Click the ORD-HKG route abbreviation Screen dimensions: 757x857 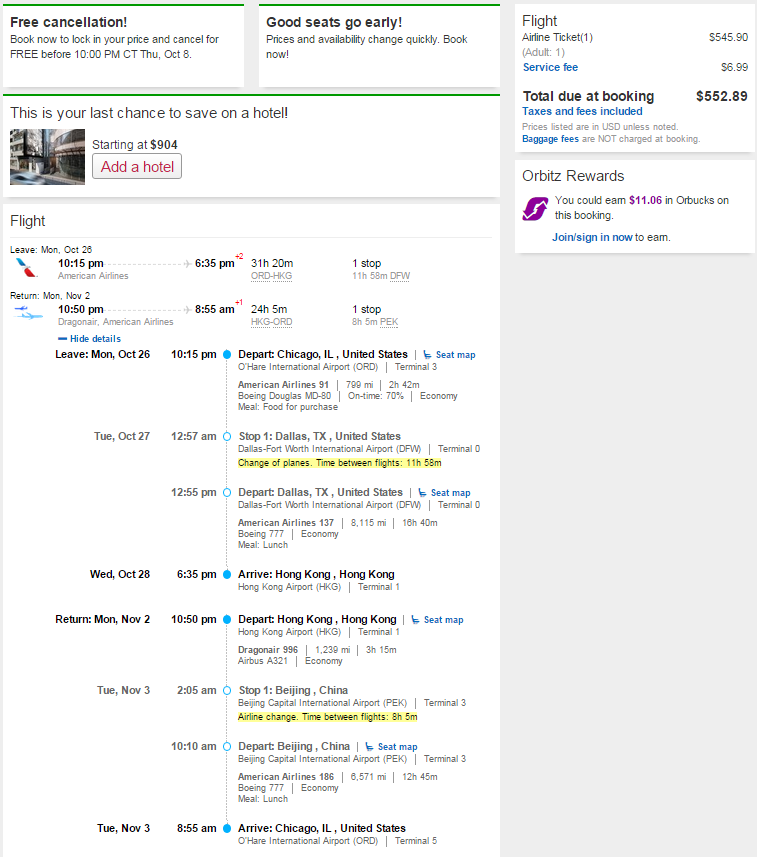click(271, 276)
